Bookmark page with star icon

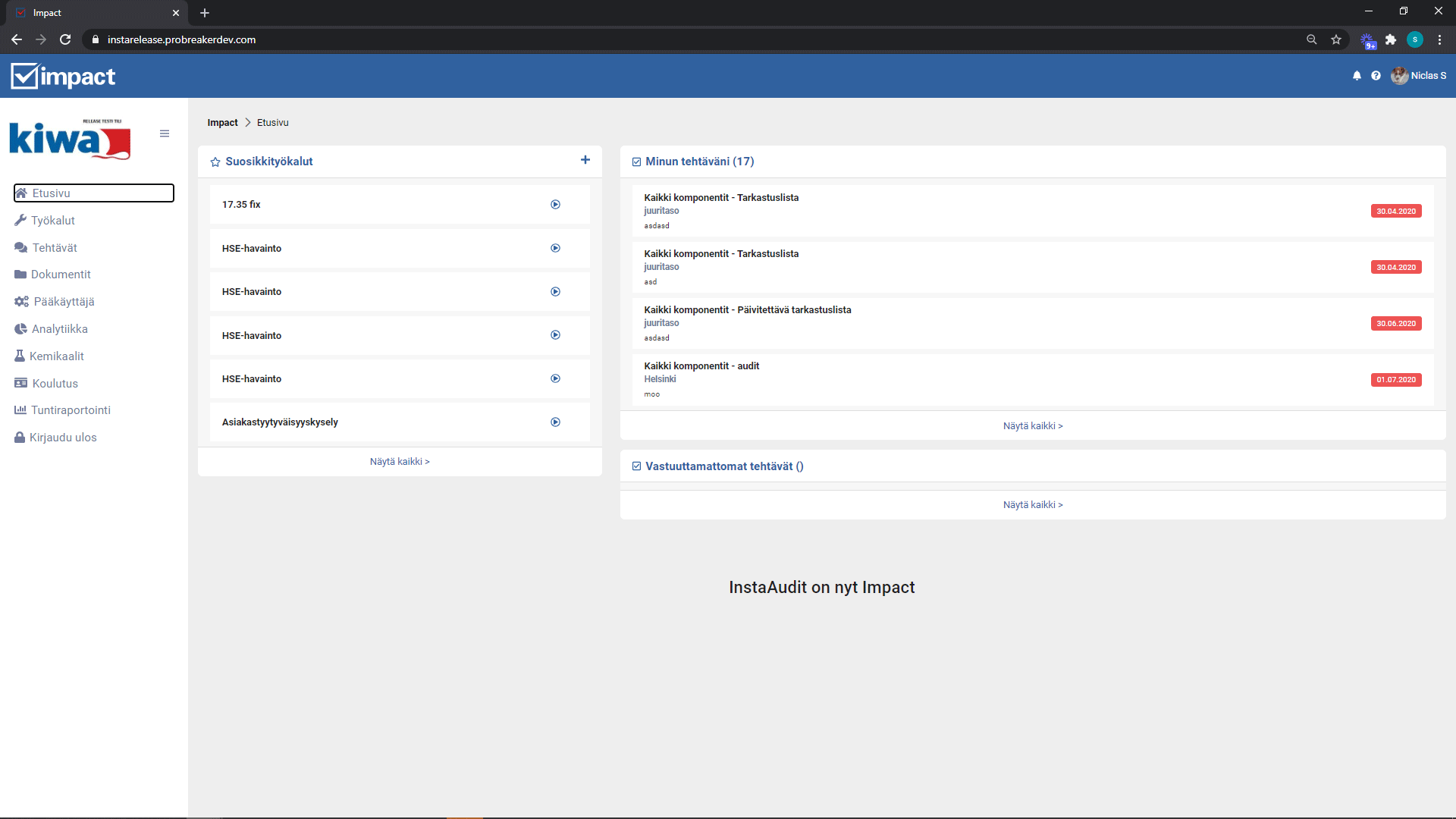pos(1335,39)
